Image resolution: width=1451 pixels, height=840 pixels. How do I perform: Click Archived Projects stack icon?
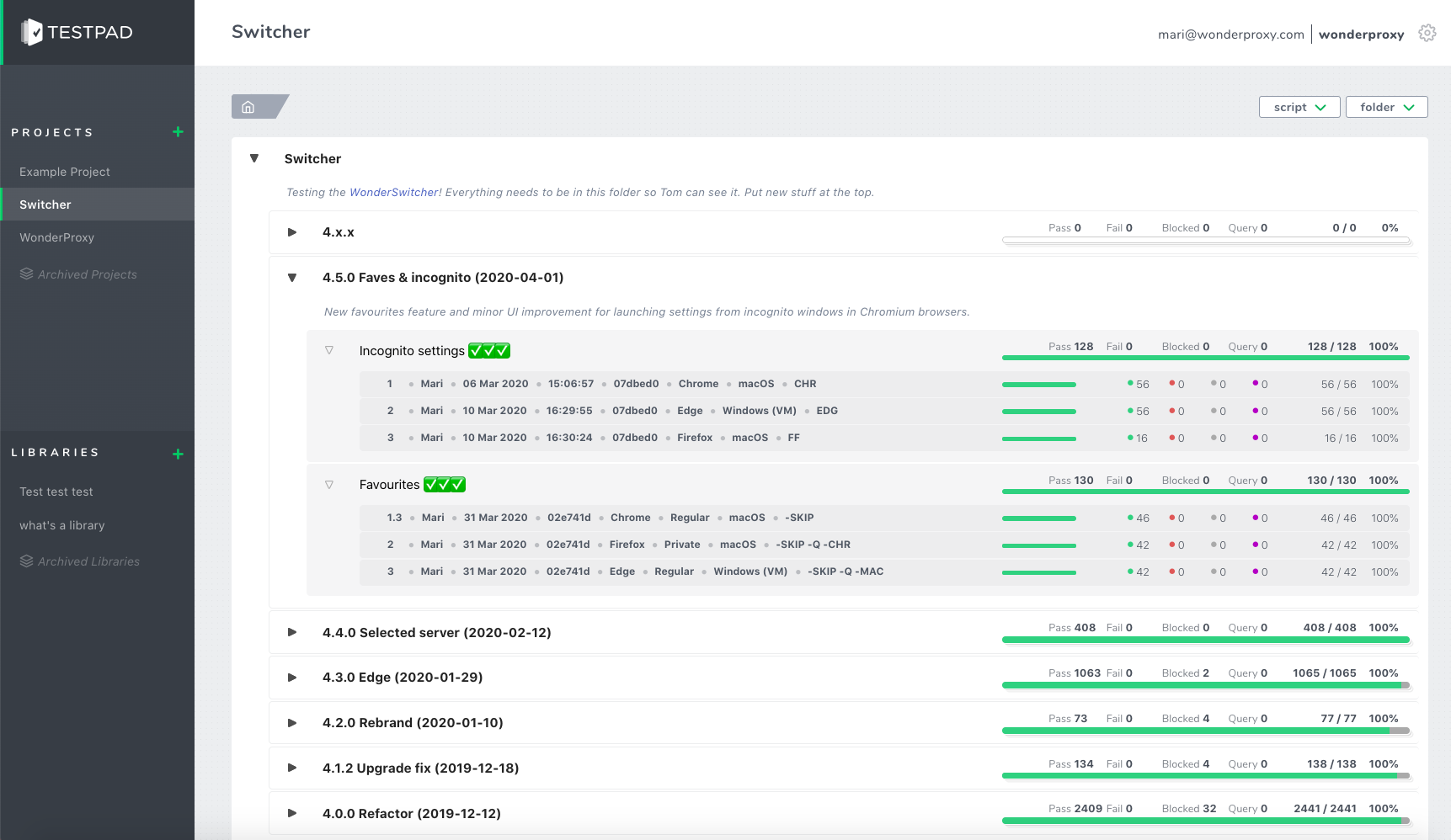tap(27, 274)
